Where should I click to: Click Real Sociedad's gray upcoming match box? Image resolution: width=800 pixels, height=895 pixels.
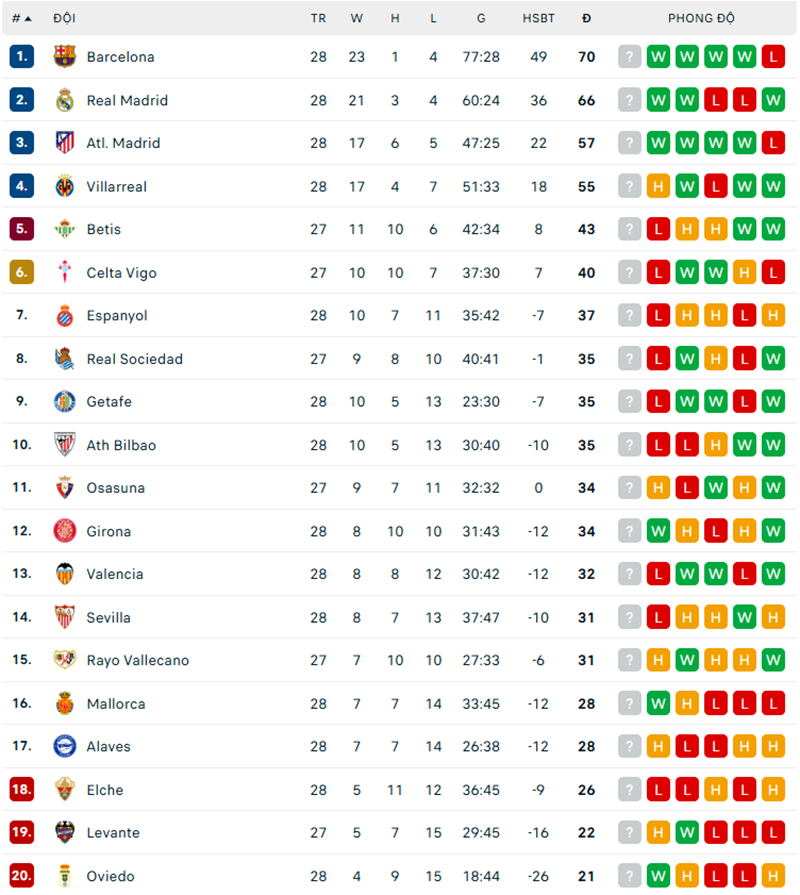click(629, 359)
